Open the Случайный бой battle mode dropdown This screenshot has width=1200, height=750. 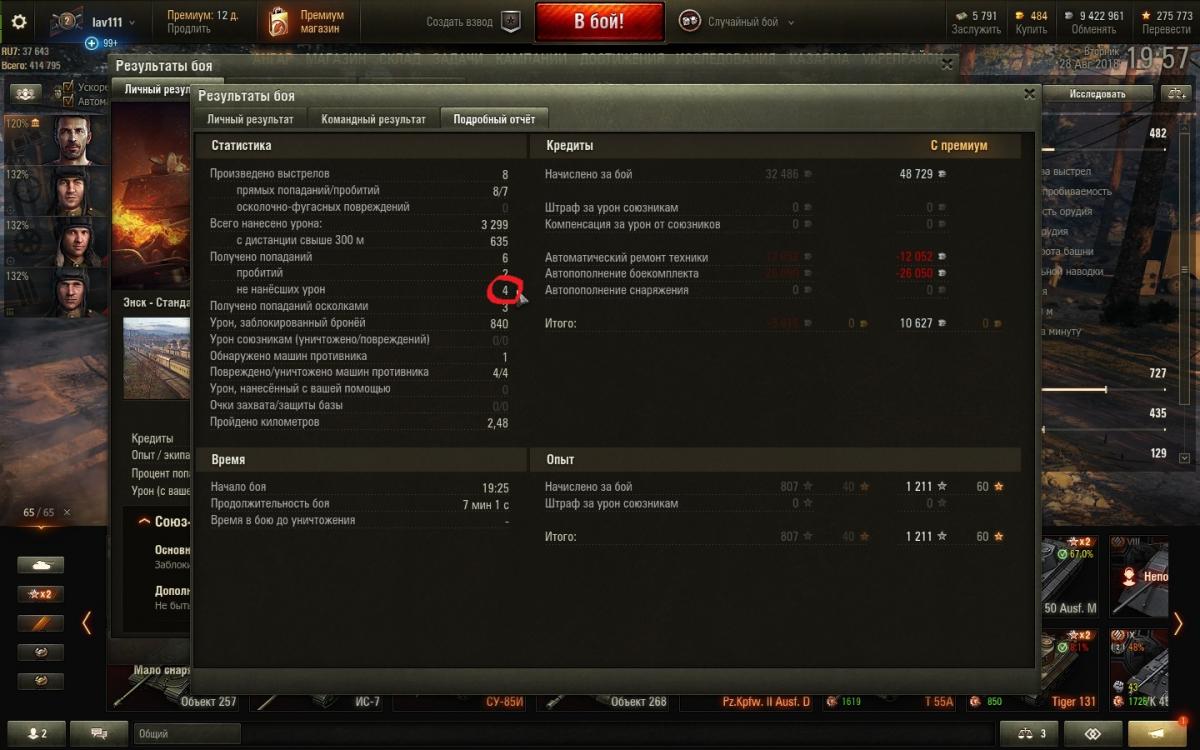(x=737, y=22)
